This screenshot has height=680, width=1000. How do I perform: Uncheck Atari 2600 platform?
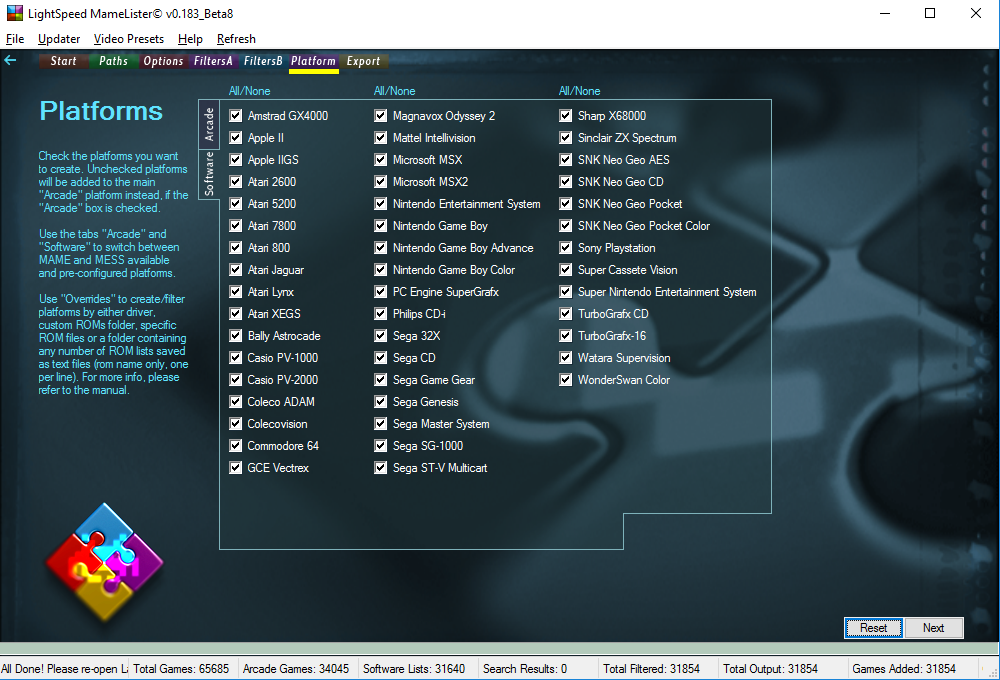[236, 182]
